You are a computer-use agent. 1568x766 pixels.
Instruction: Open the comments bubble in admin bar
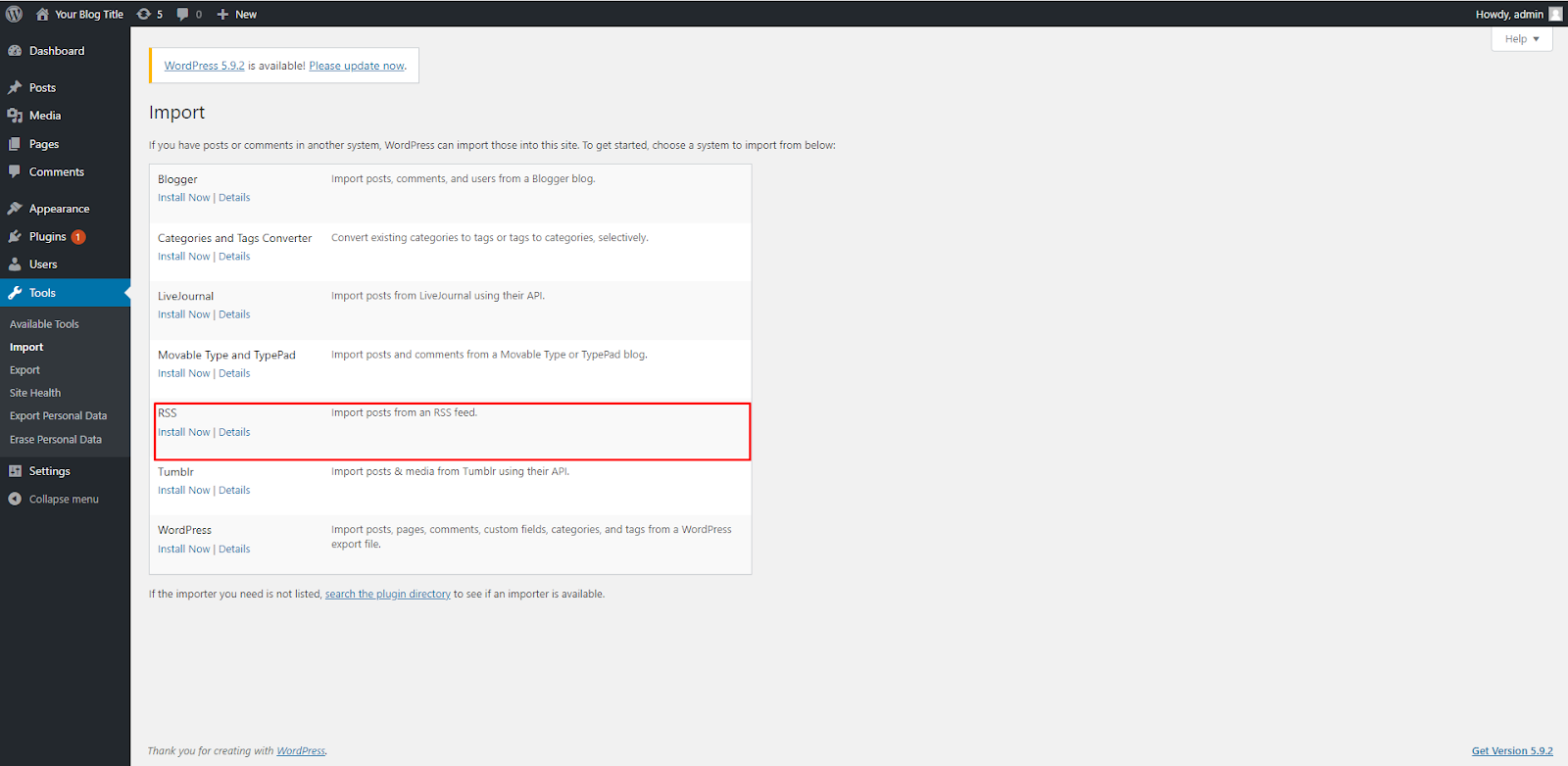point(189,14)
